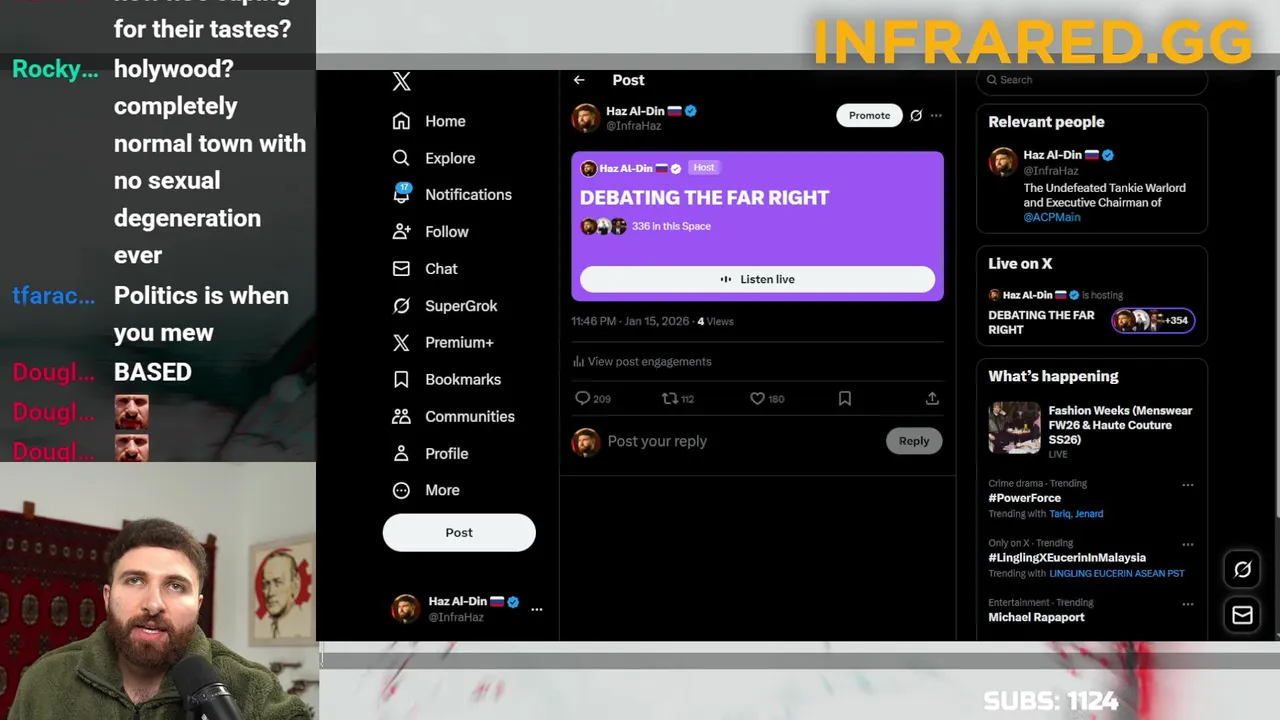
Task: Open account menu dots beside Haz Al-Din
Action: [537, 609]
